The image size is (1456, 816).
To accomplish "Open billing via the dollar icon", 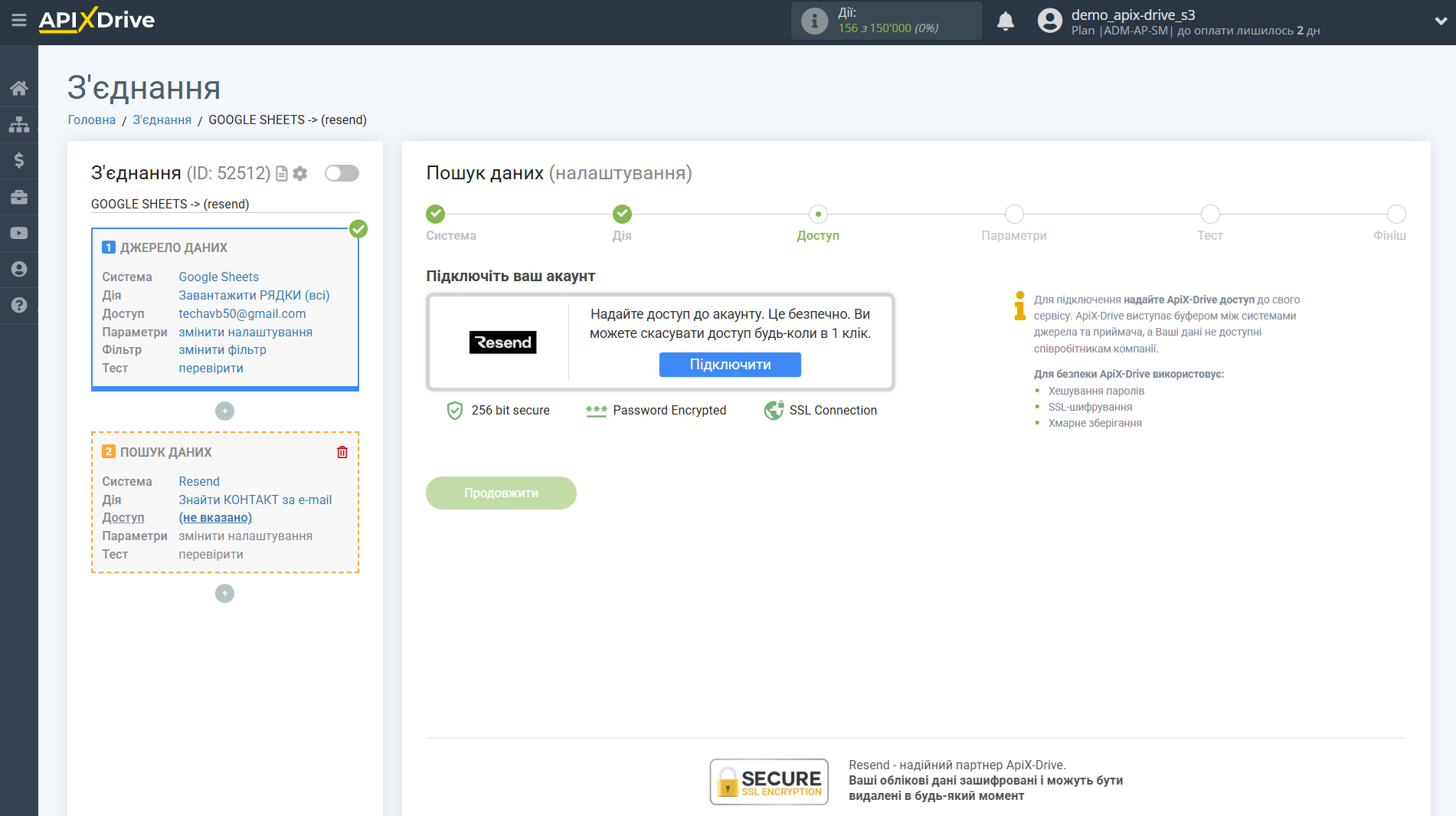I will coord(18,160).
